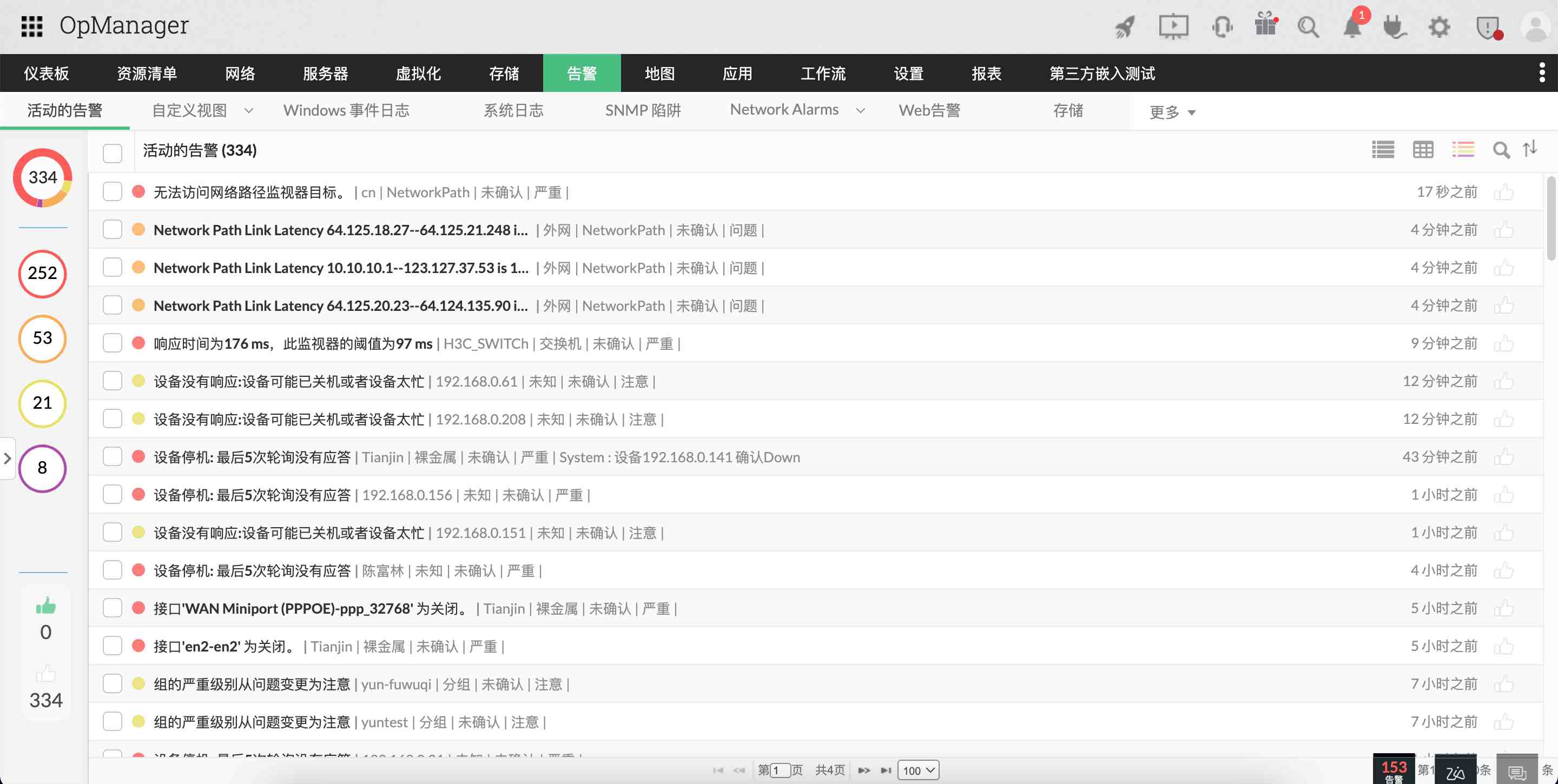
Task: Click the alarm list search magnifier
Action: (x=1501, y=149)
